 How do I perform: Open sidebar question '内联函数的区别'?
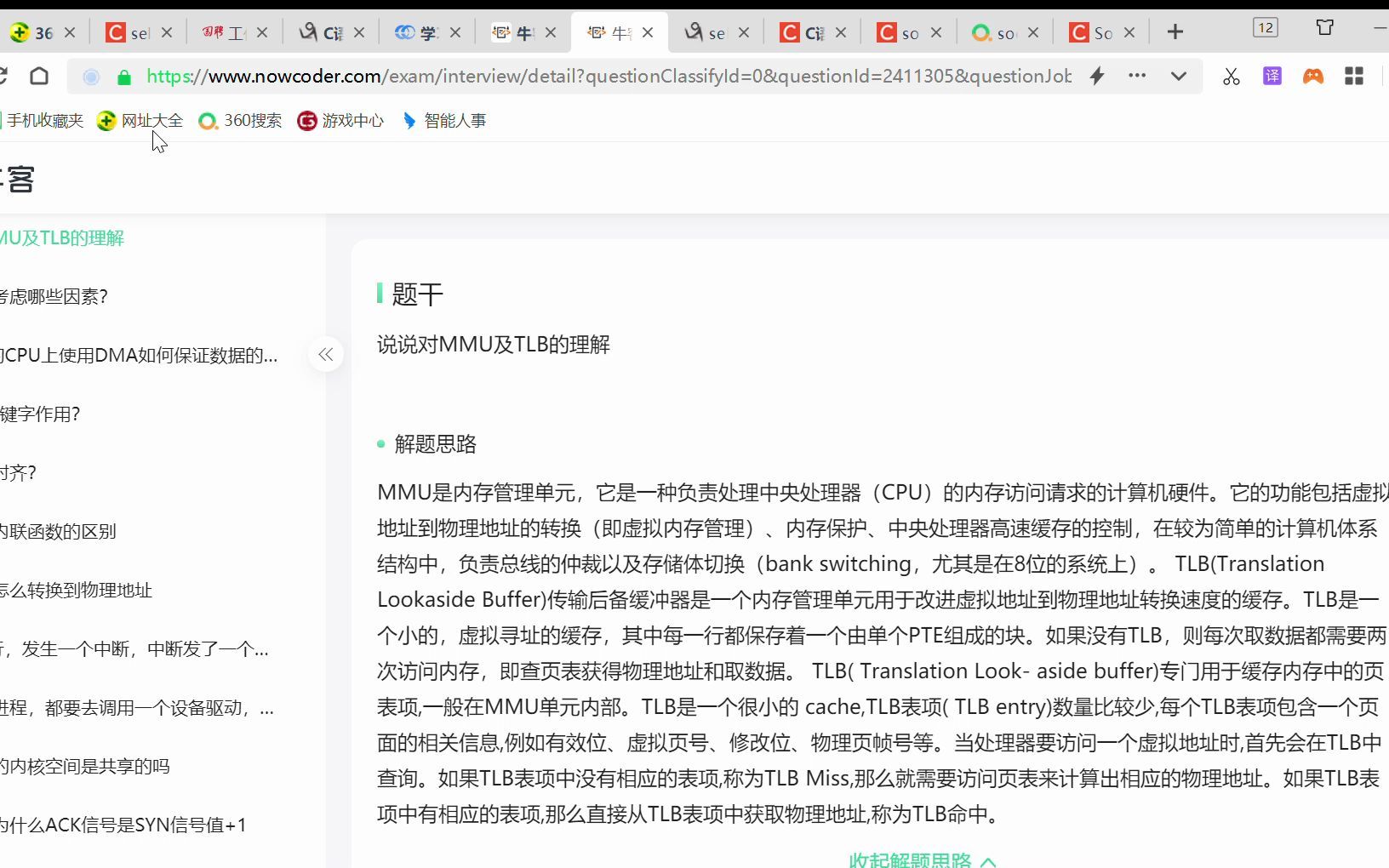click(x=58, y=532)
